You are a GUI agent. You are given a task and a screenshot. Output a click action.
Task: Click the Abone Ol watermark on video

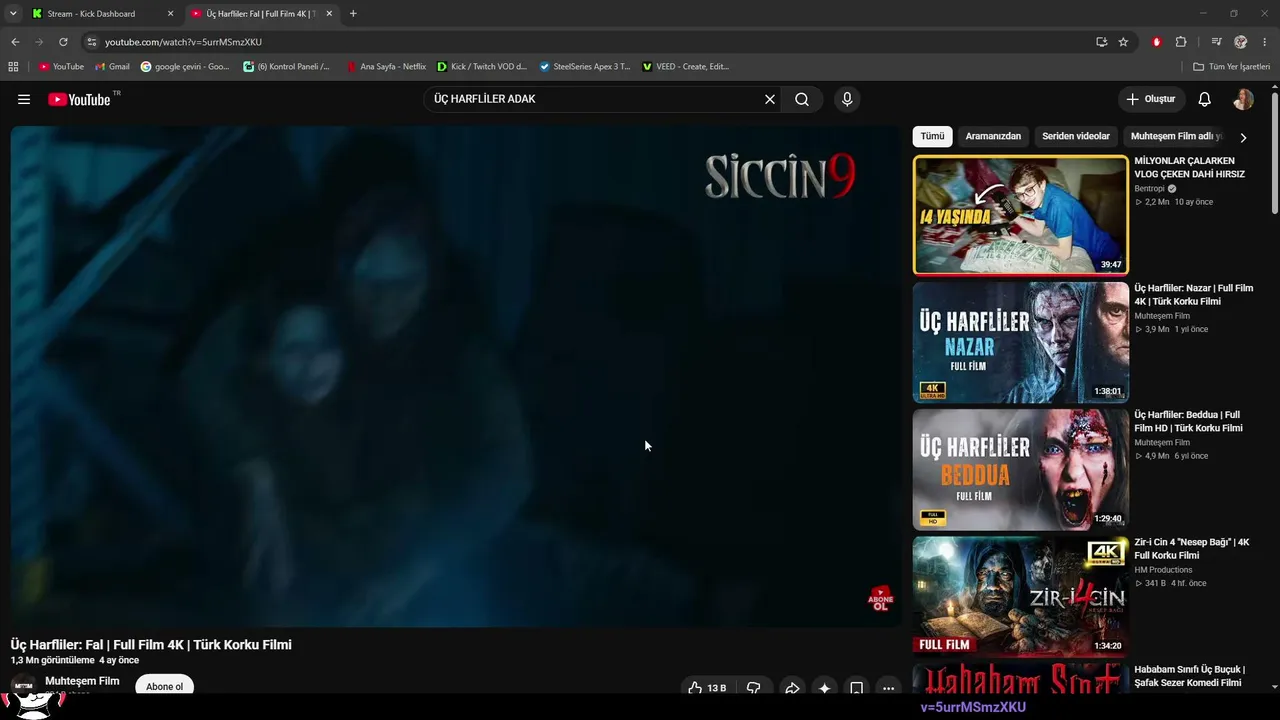(880, 599)
